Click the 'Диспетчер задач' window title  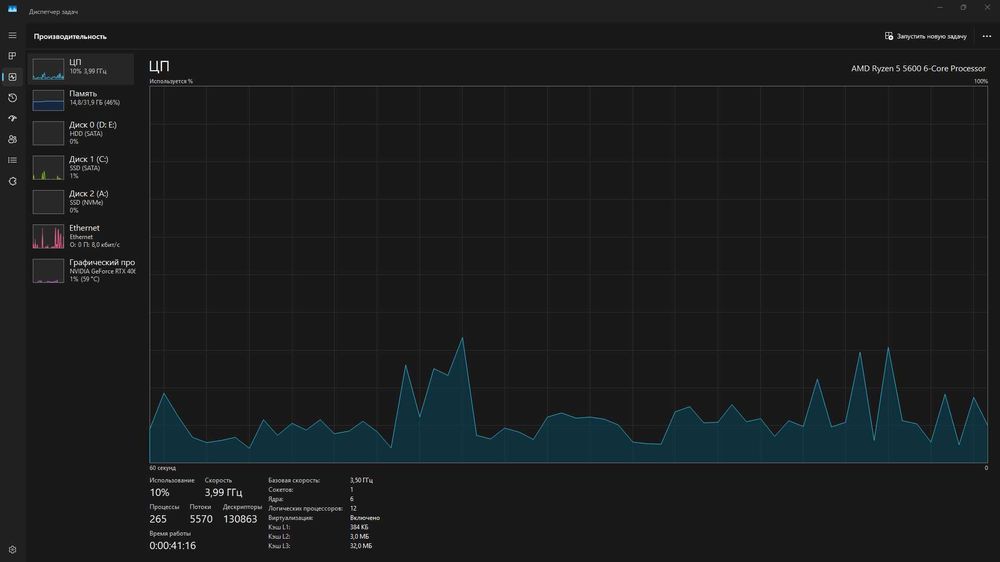click(x=54, y=11)
